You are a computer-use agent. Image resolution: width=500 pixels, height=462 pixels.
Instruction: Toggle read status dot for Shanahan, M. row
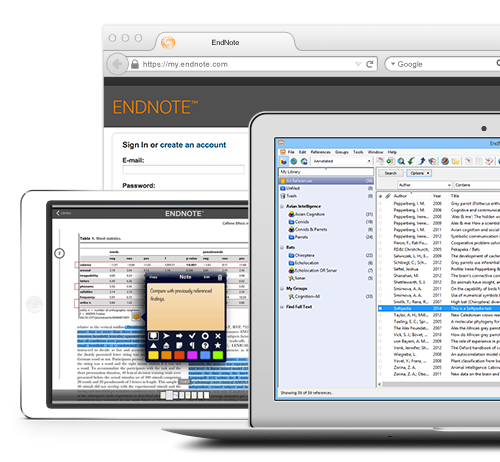[380, 276]
